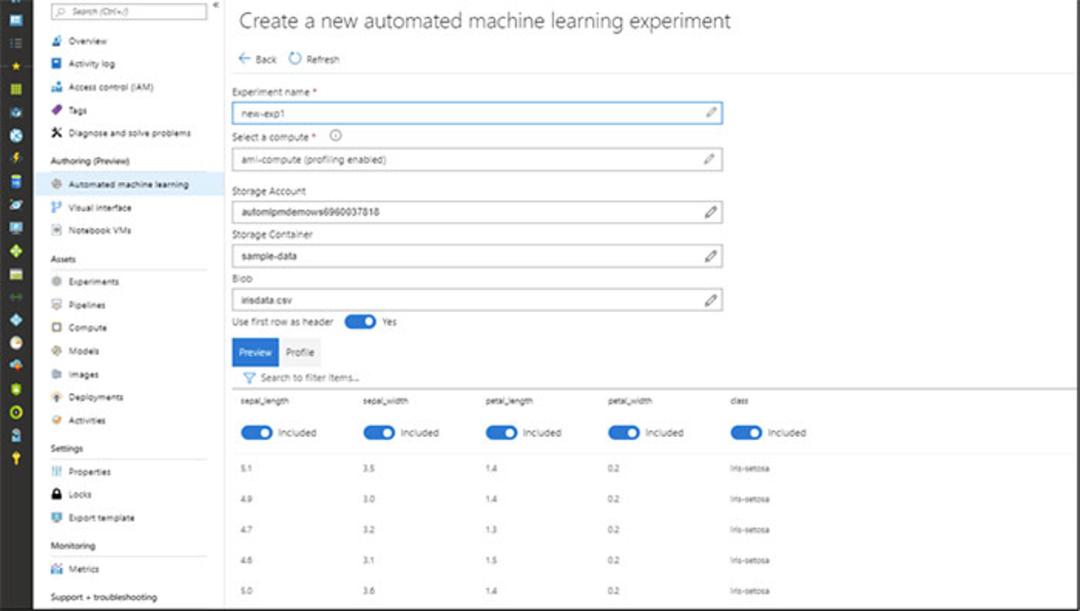Viewport: 1080px width, 611px height.
Task: Click pencil icon for Blob field
Action: pos(711,300)
